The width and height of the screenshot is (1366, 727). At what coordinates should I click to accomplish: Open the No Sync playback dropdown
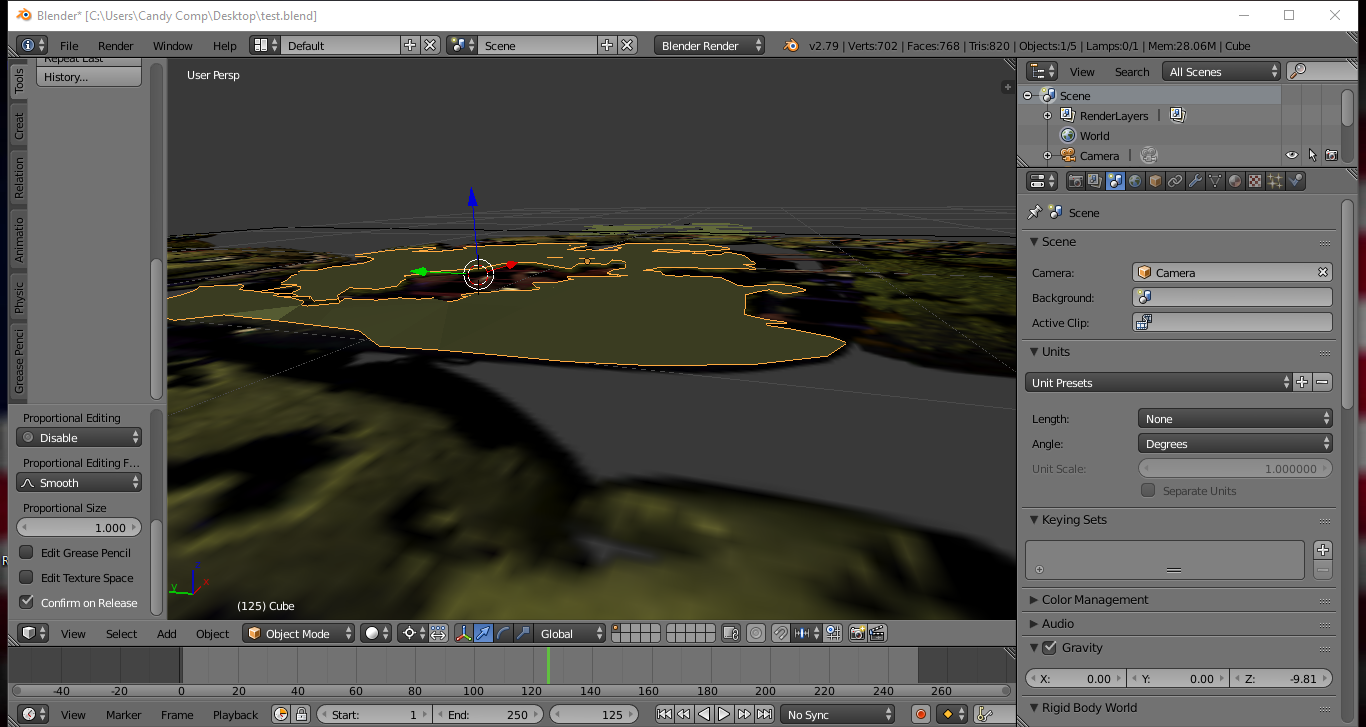point(838,714)
